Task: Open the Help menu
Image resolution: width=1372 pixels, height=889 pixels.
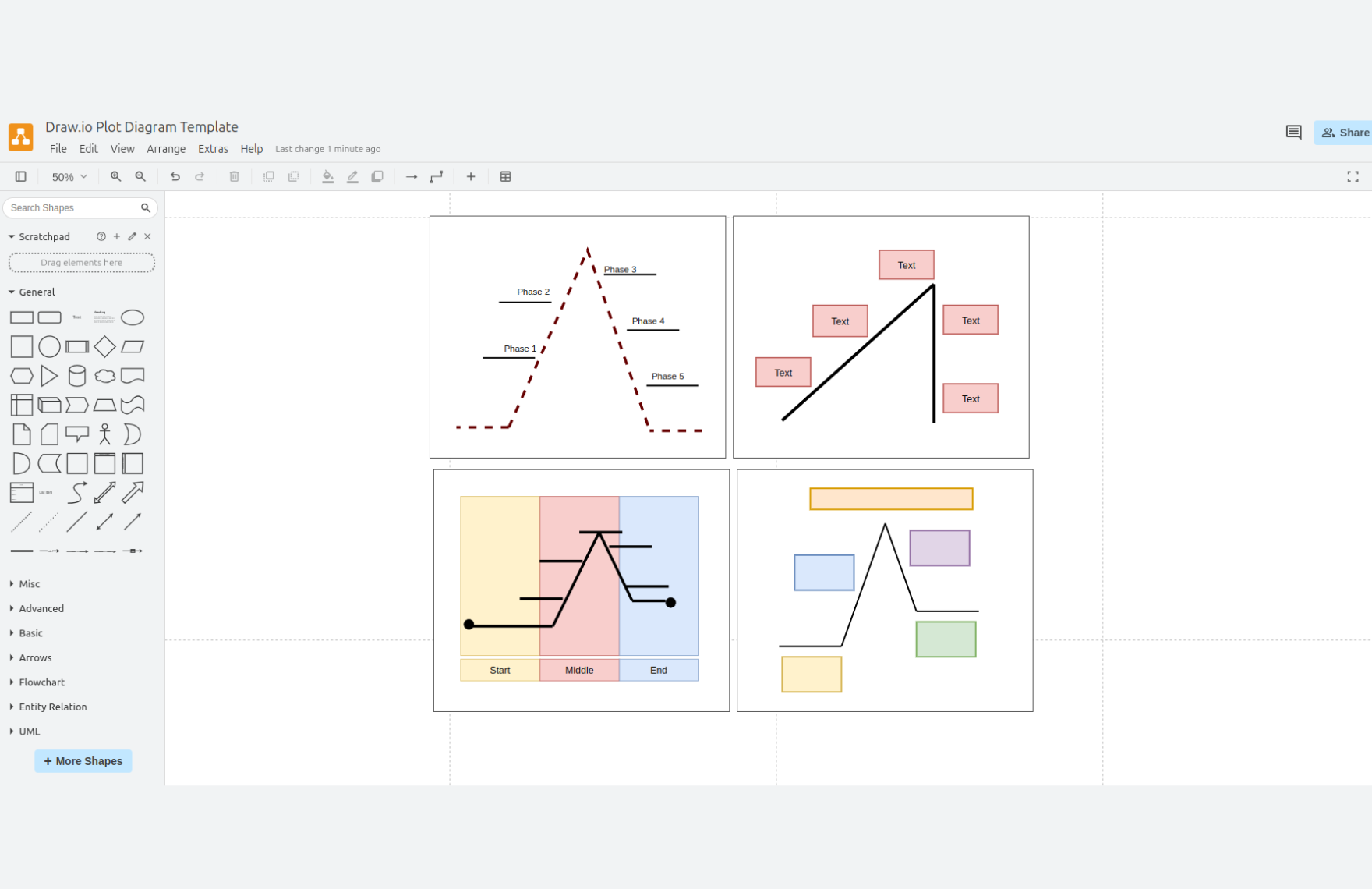Action: [251, 149]
